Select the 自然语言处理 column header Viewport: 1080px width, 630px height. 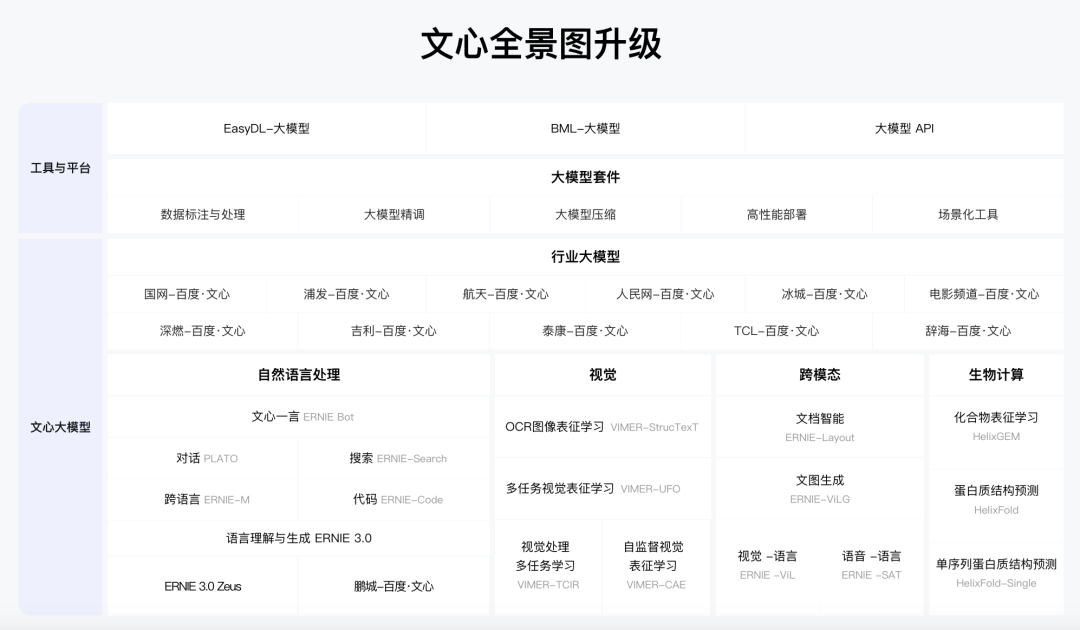pyautogui.click(x=297, y=374)
